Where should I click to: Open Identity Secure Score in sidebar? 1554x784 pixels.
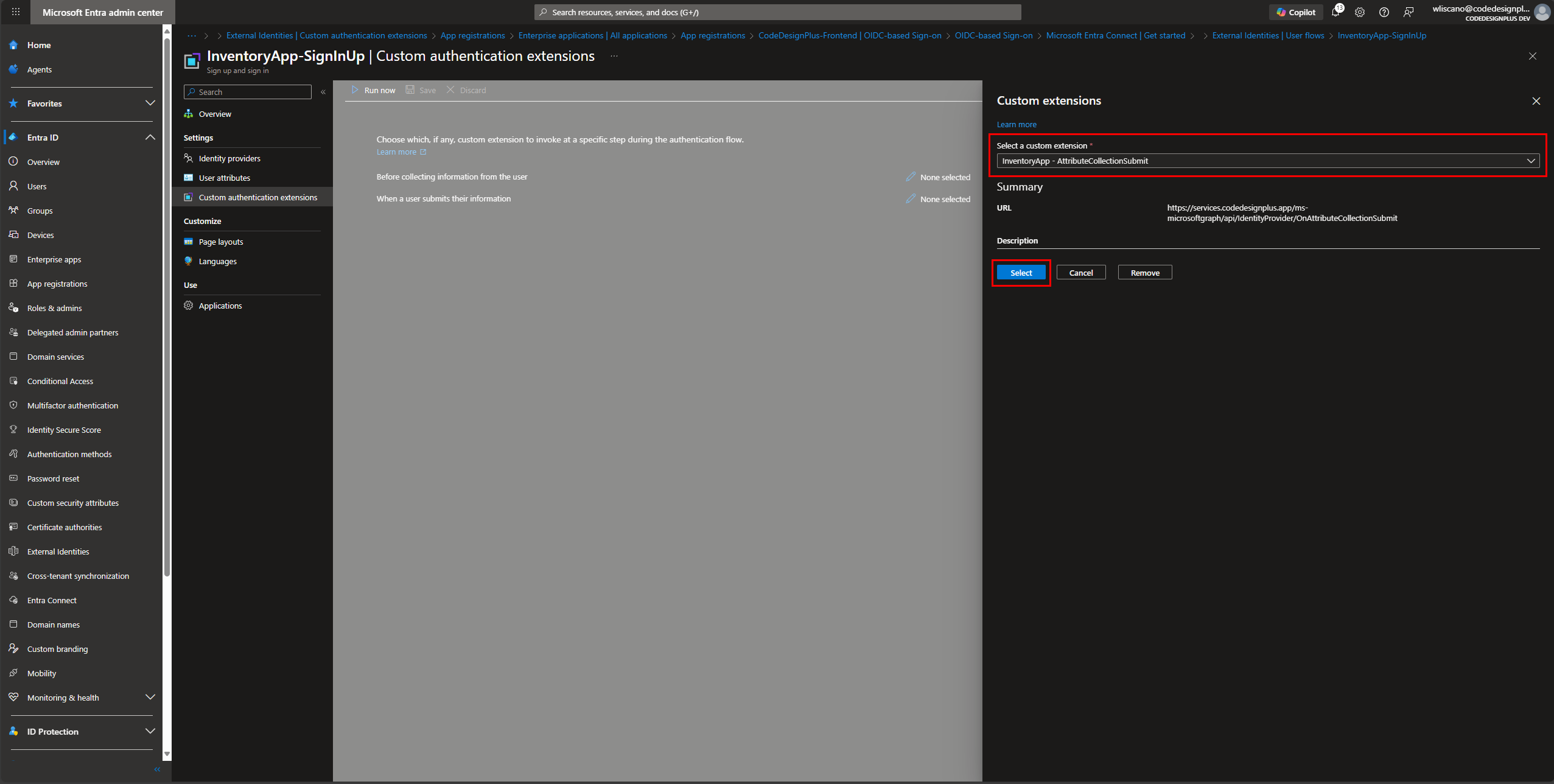click(64, 430)
